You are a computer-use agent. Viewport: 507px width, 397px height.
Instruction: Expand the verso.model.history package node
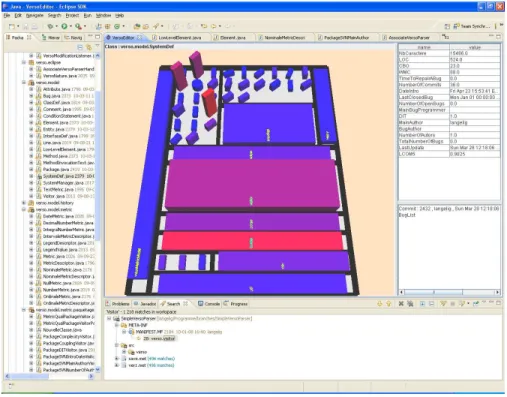[24, 203]
